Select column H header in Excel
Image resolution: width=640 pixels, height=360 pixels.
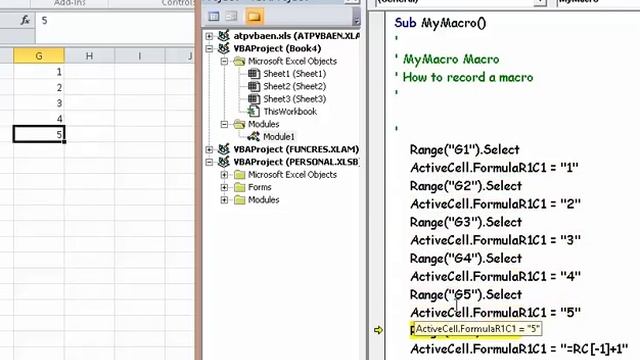89,56
